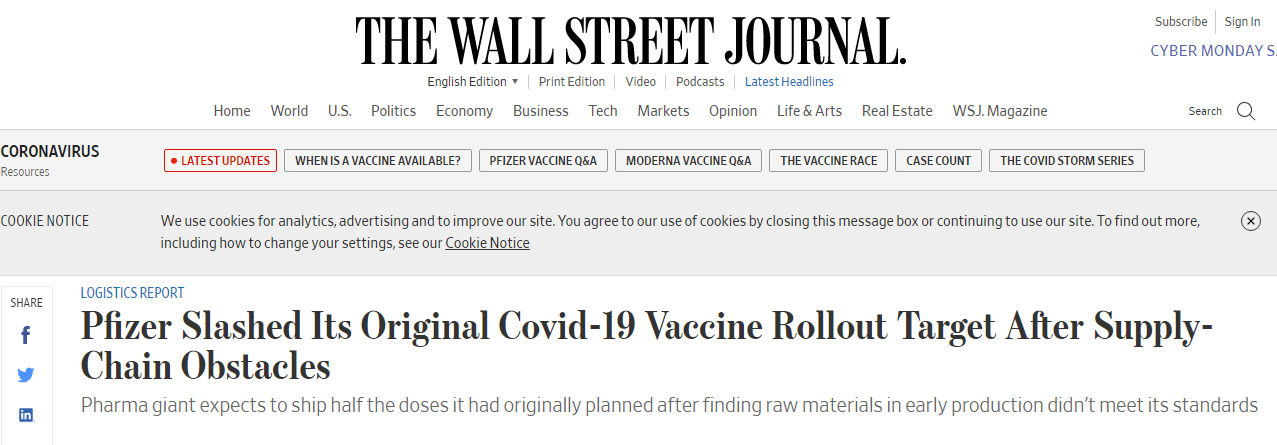
Task: Share article on Twitter
Action: 26,375
